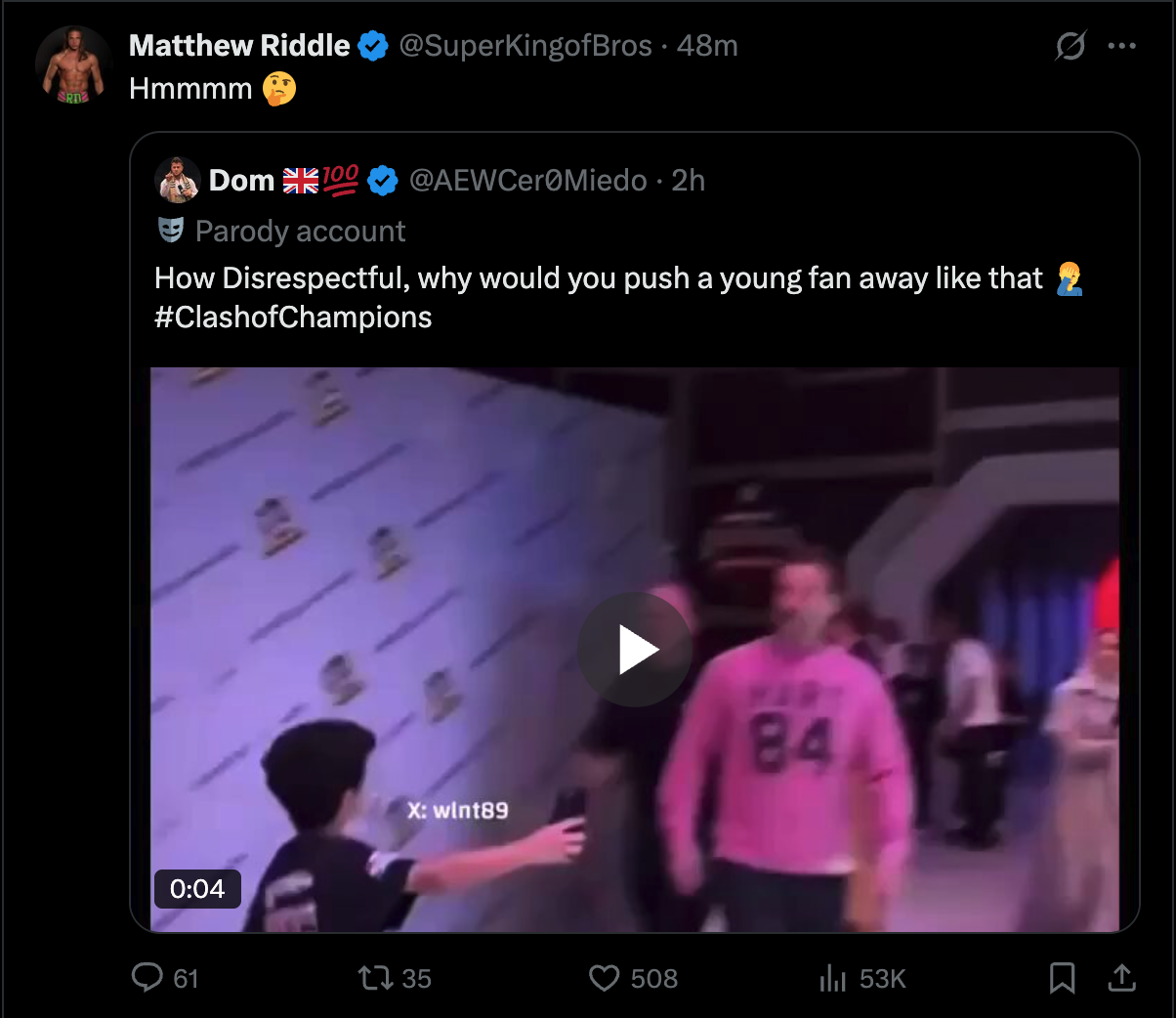Click Dom's blue verified badge
Screen dimensions: 1176x1018
click(382, 181)
